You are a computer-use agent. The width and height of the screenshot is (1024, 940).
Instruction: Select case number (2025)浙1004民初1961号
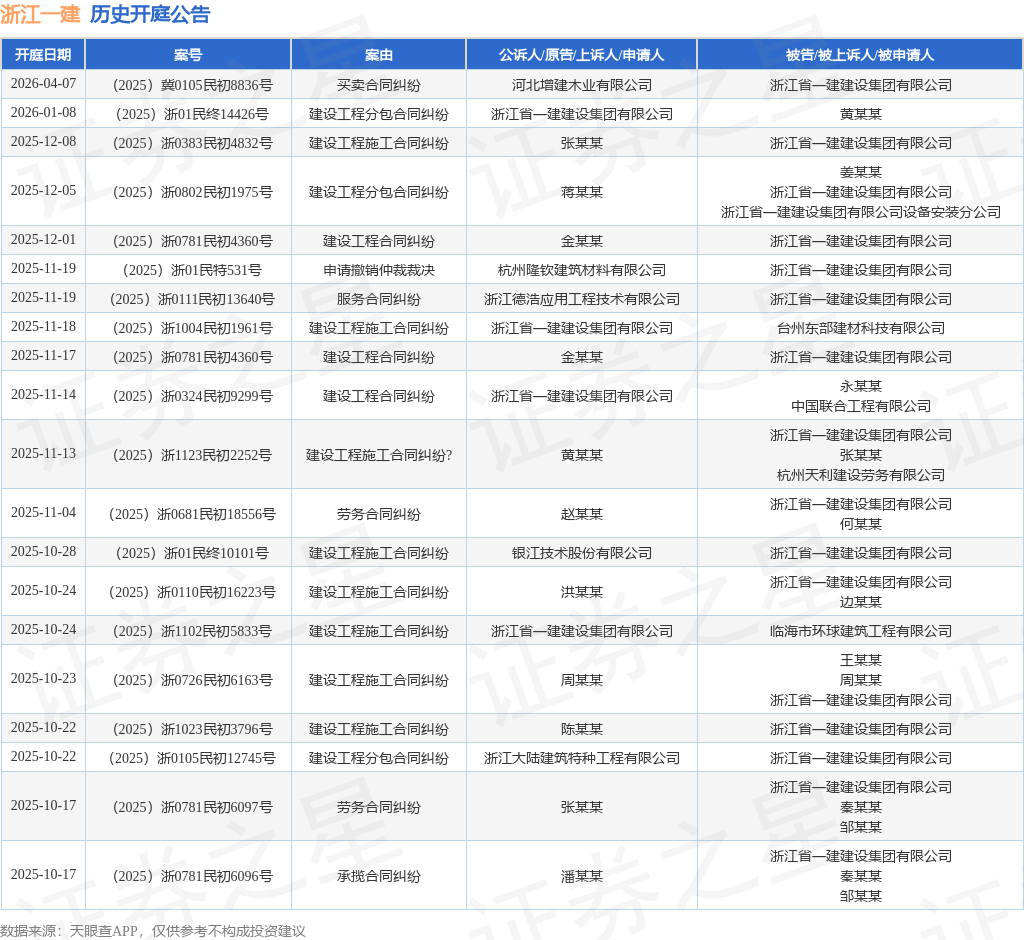point(192,328)
